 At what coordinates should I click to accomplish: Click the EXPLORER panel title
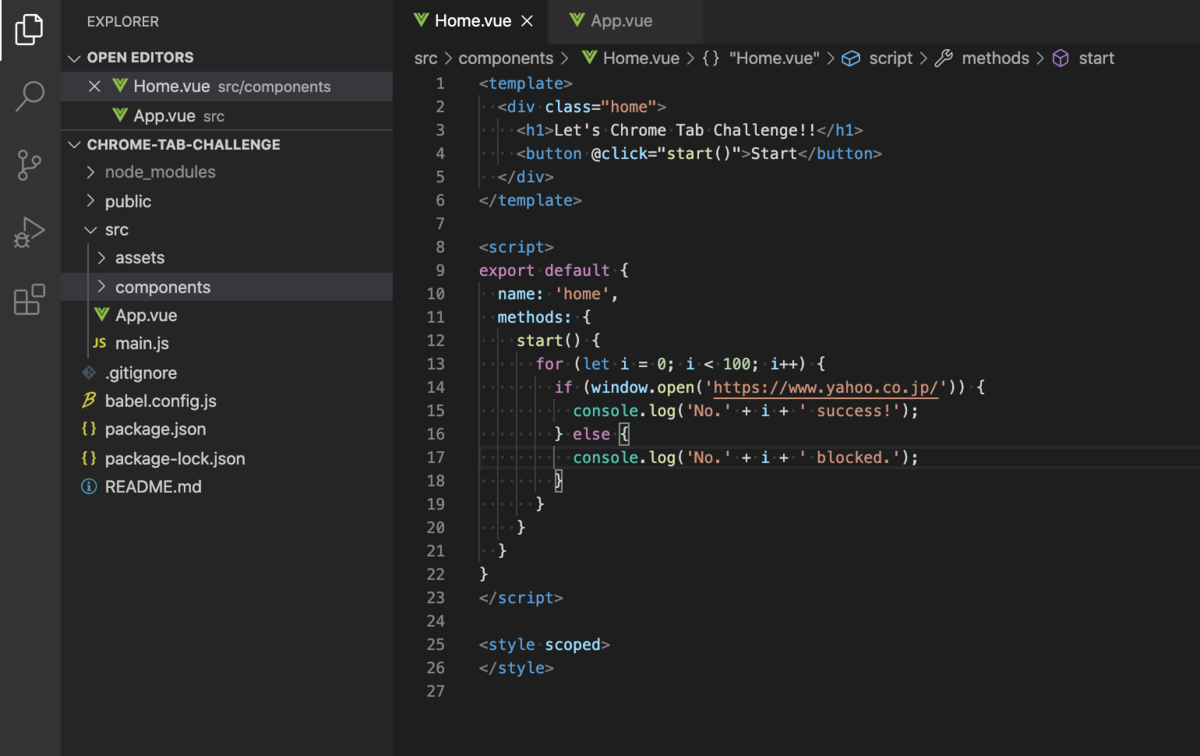pyautogui.click(x=123, y=21)
